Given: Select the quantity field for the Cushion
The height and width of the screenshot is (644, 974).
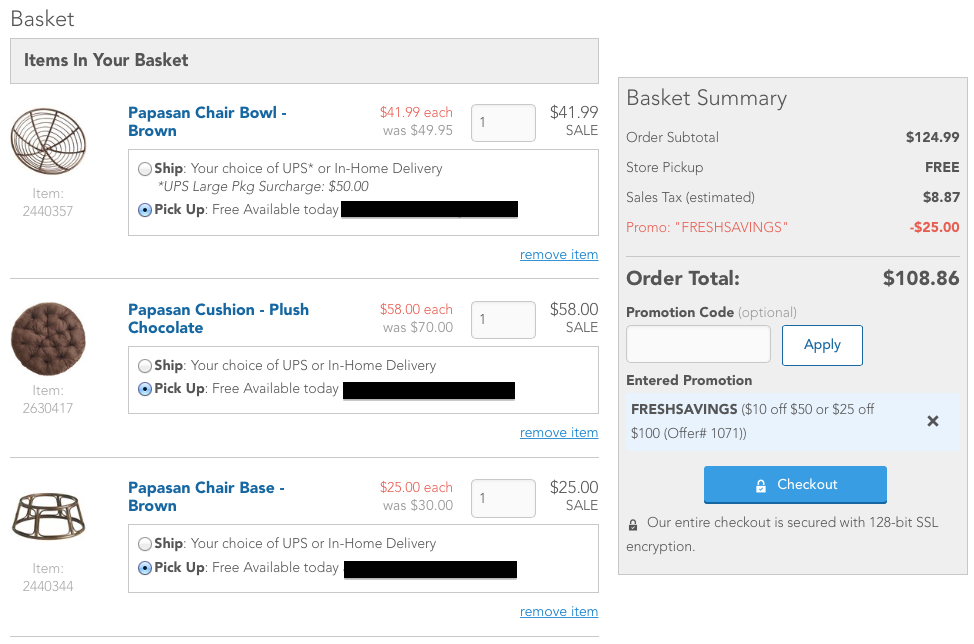Looking at the screenshot, I should 503,319.
